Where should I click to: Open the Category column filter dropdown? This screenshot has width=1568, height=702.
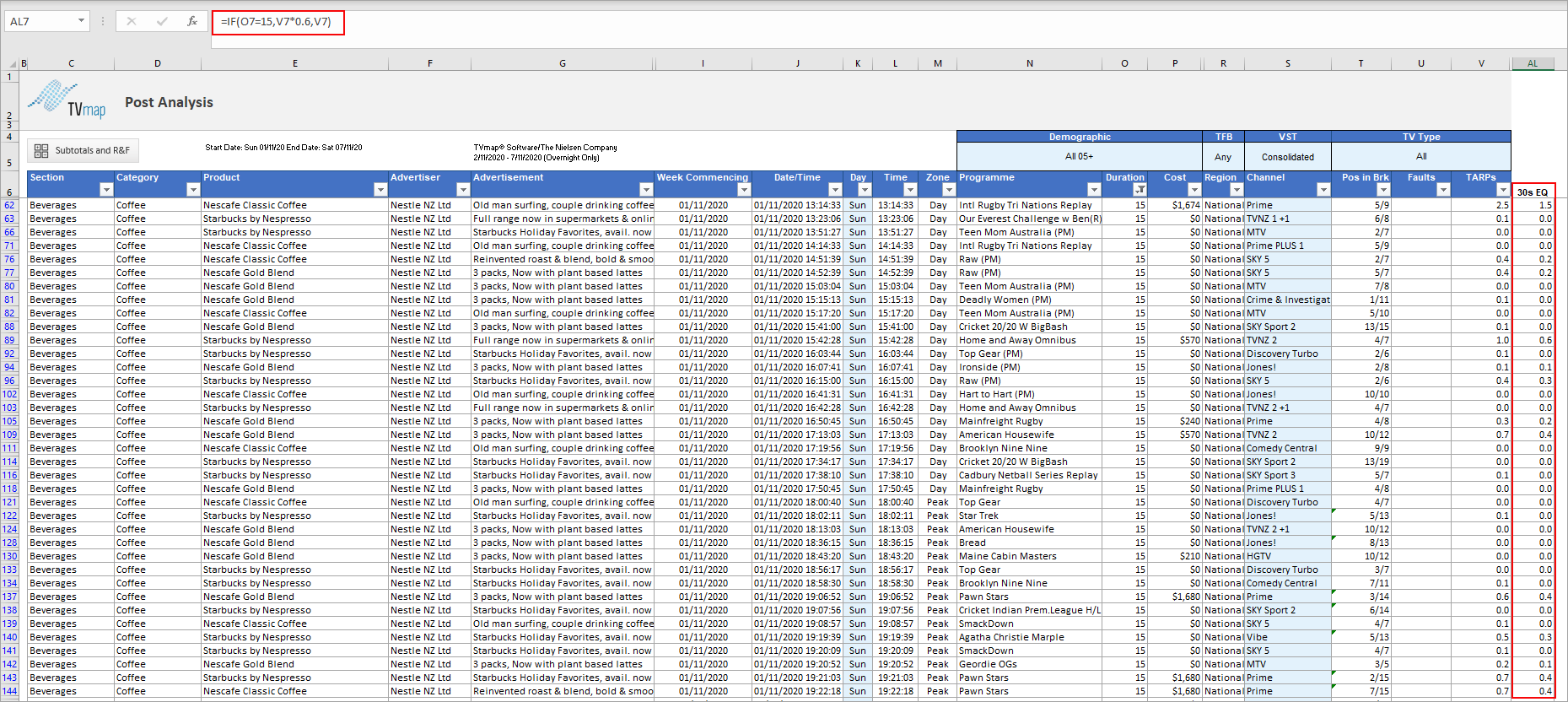click(192, 190)
